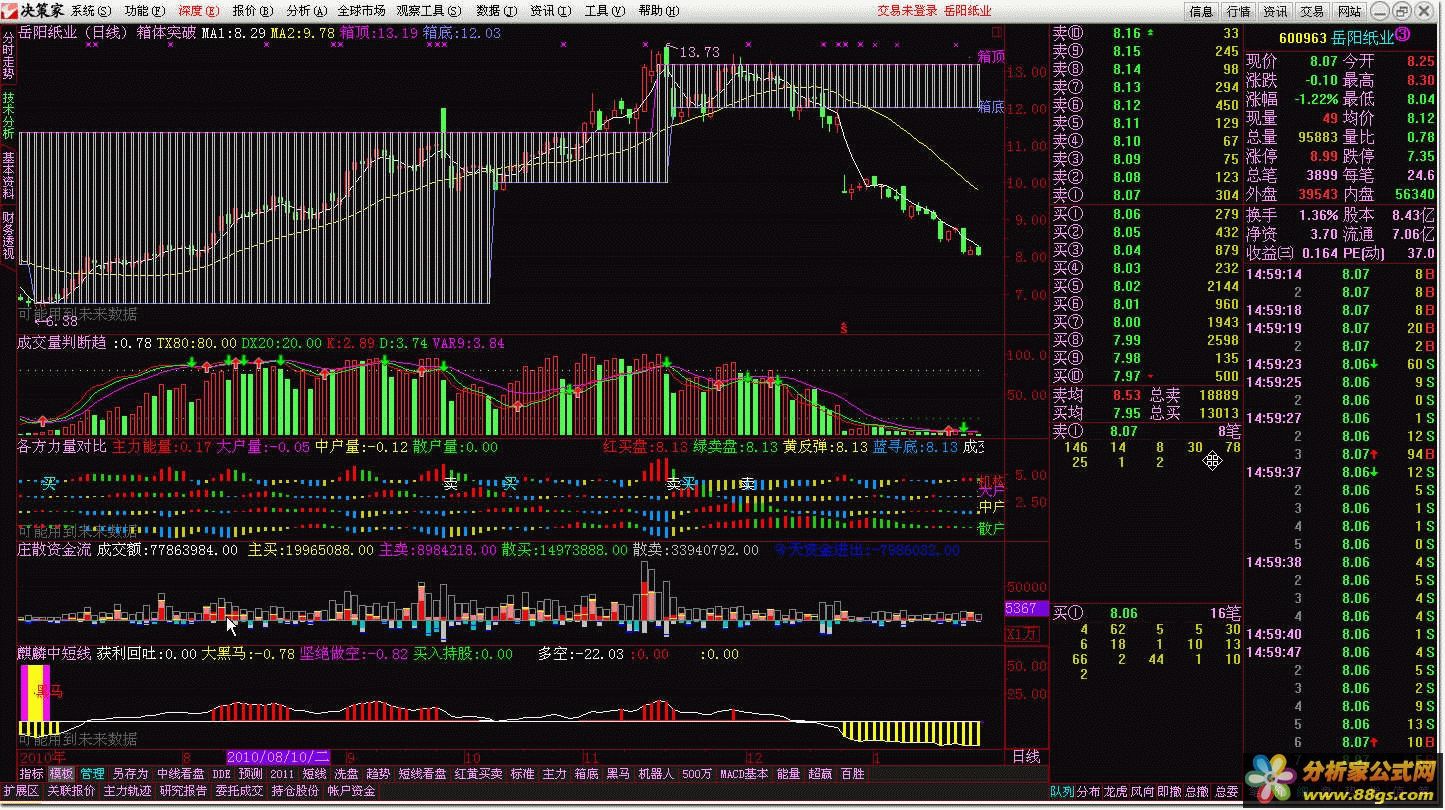Viewport: 1445px width, 810px height.
Task: Select 队列 tab in order panel
Action: [1062, 791]
